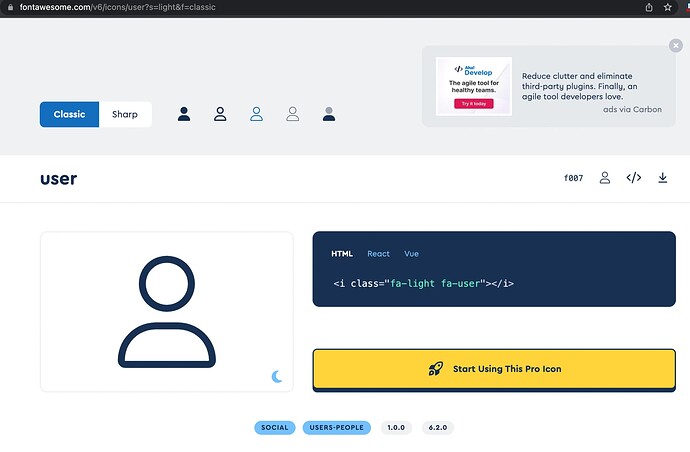Close the Carbon ad banner
The width and height of the screenshot is (690, 452).
676,45
